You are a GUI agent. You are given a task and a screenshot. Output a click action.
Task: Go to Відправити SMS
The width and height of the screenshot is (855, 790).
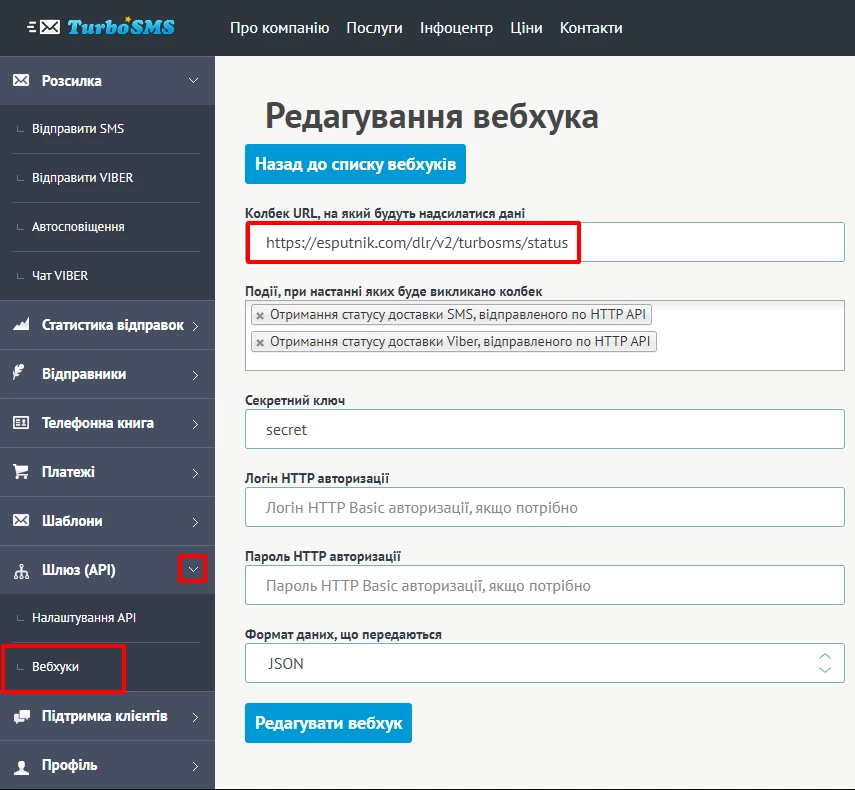[x=78, y=129]
